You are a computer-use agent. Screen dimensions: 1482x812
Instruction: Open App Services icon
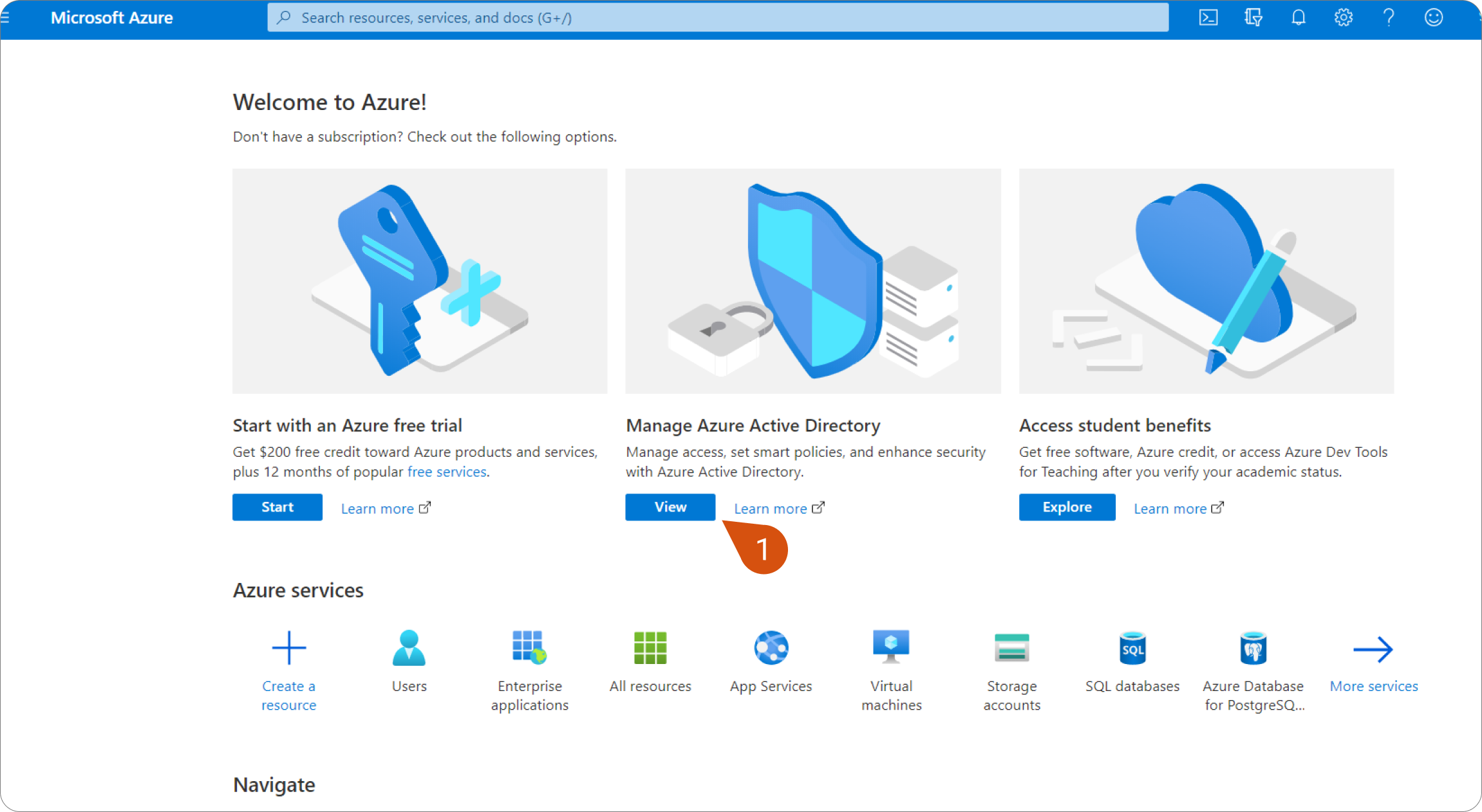click(771, 649)
